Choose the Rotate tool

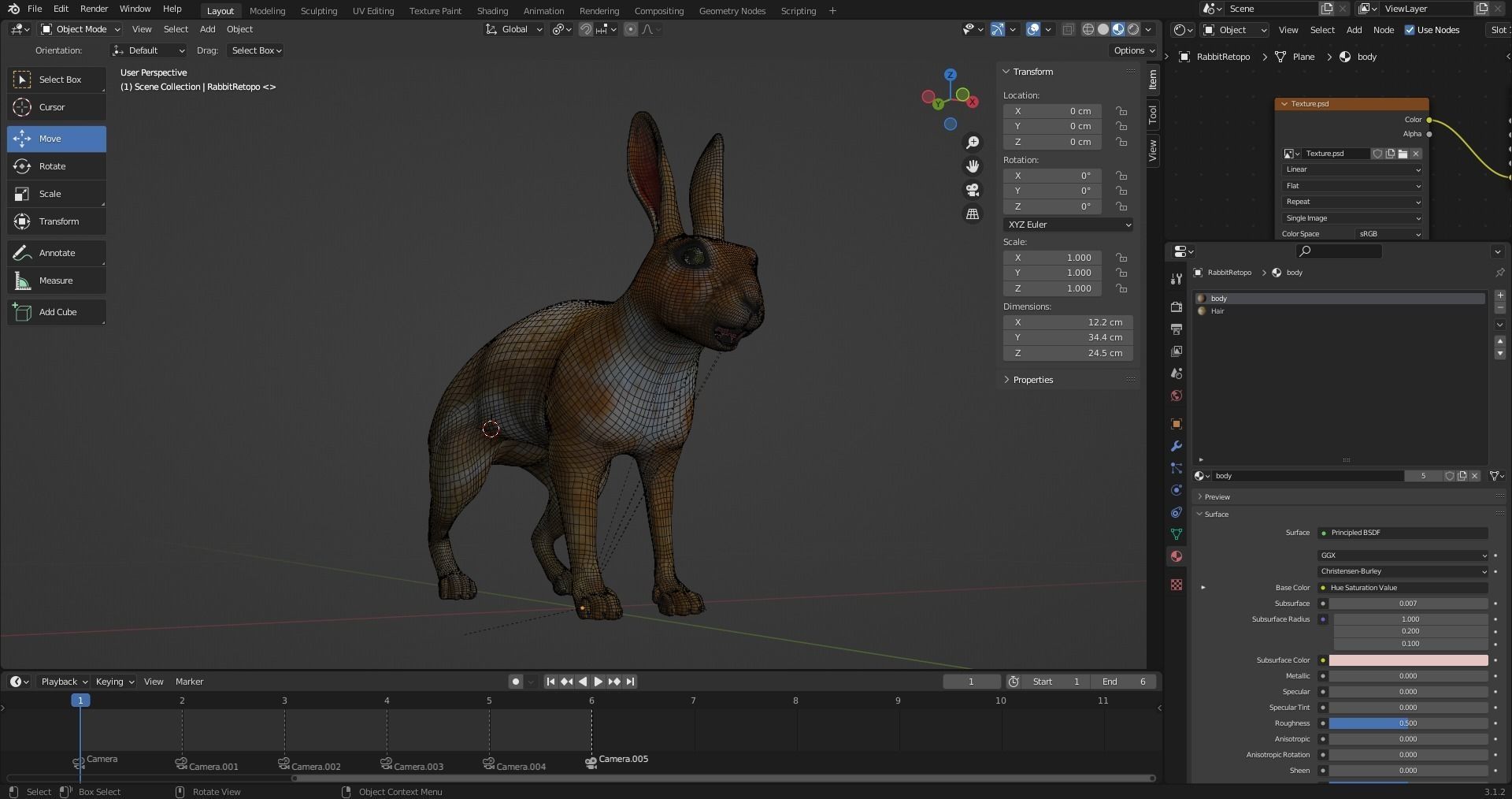(57, 166)
